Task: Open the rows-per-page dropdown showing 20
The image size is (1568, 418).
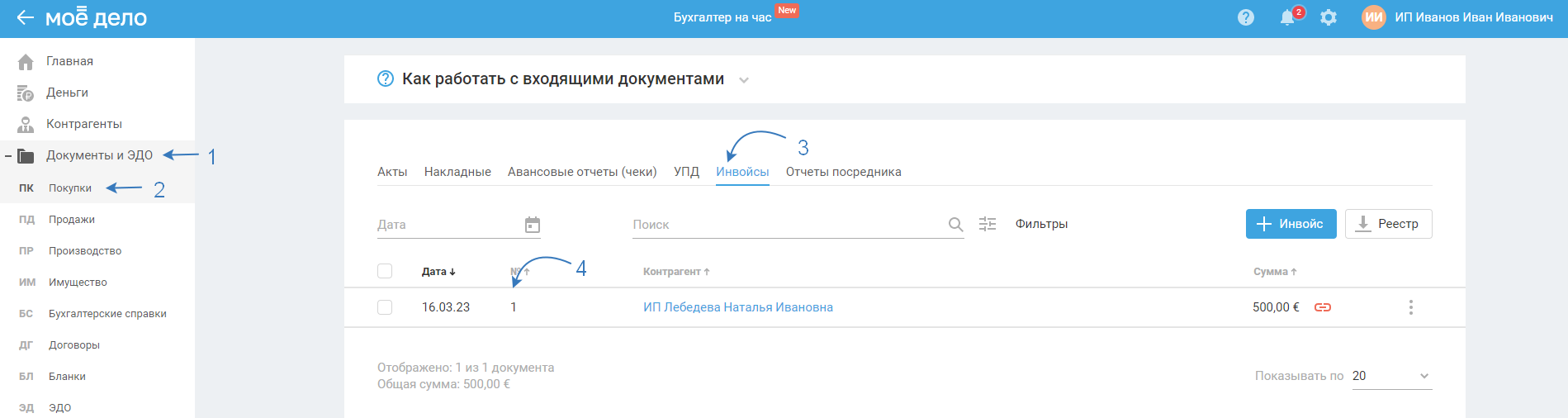Action: (1391, 376)
